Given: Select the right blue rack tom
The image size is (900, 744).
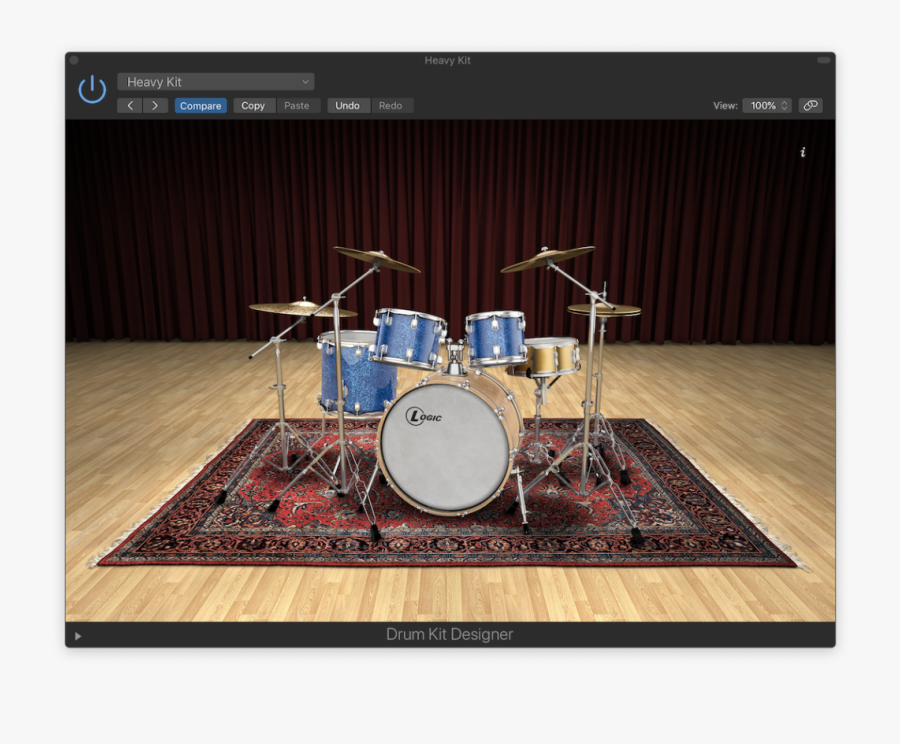Looking at the screenshot, I should tap(495, 338).
